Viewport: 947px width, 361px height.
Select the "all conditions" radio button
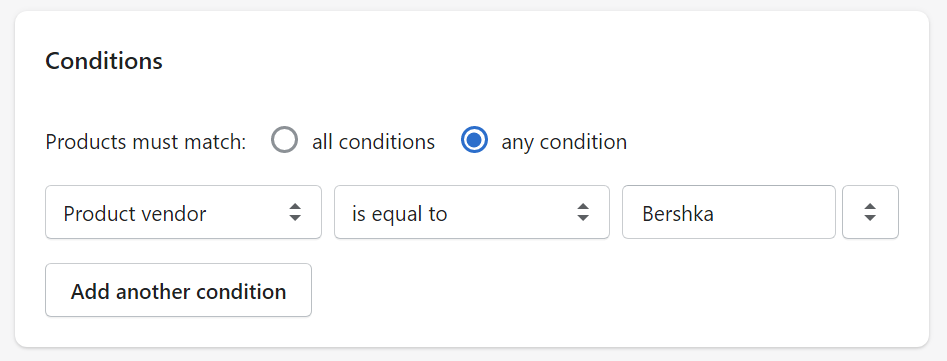point(284,141)
